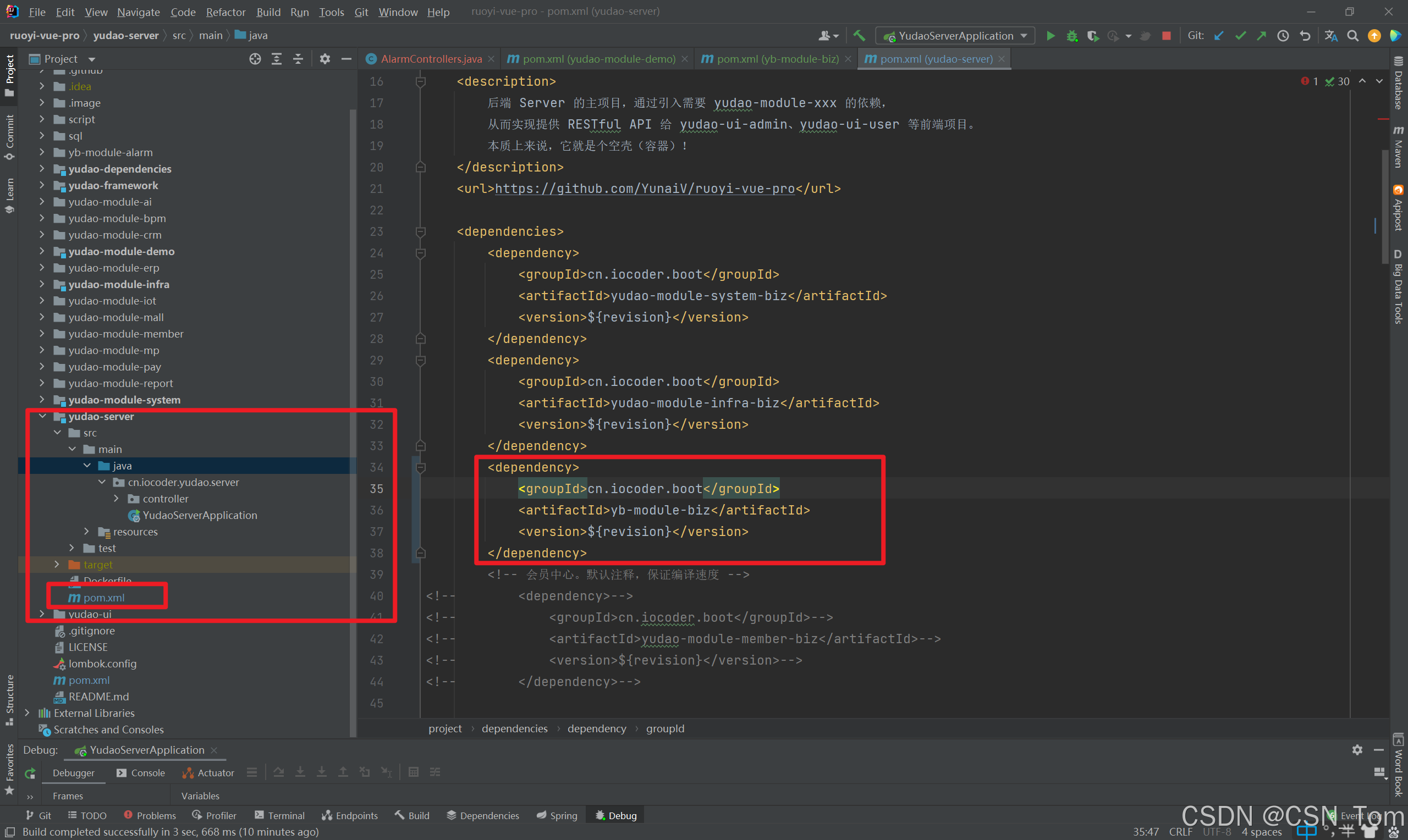Run YudaoServerApplication with the green play icon
This screenshot has height=840, width=1408.
(1050, 36)
